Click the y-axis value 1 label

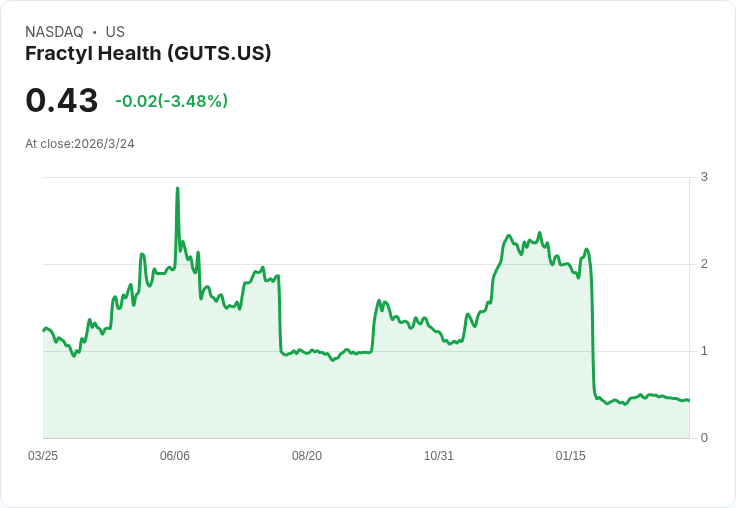click(704, 351)
